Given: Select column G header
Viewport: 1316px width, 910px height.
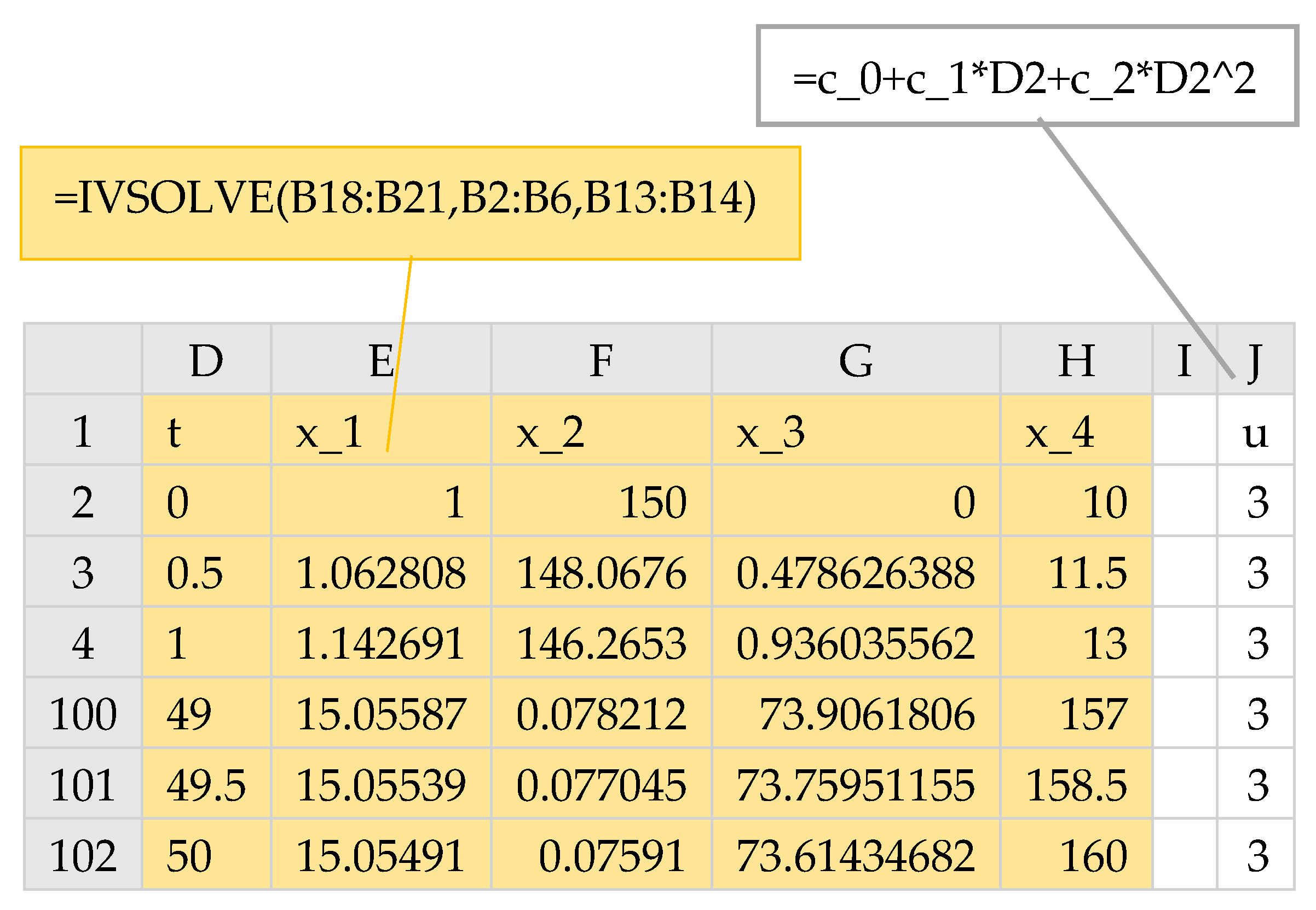Looking at the screenshot, I should (856, 360).
